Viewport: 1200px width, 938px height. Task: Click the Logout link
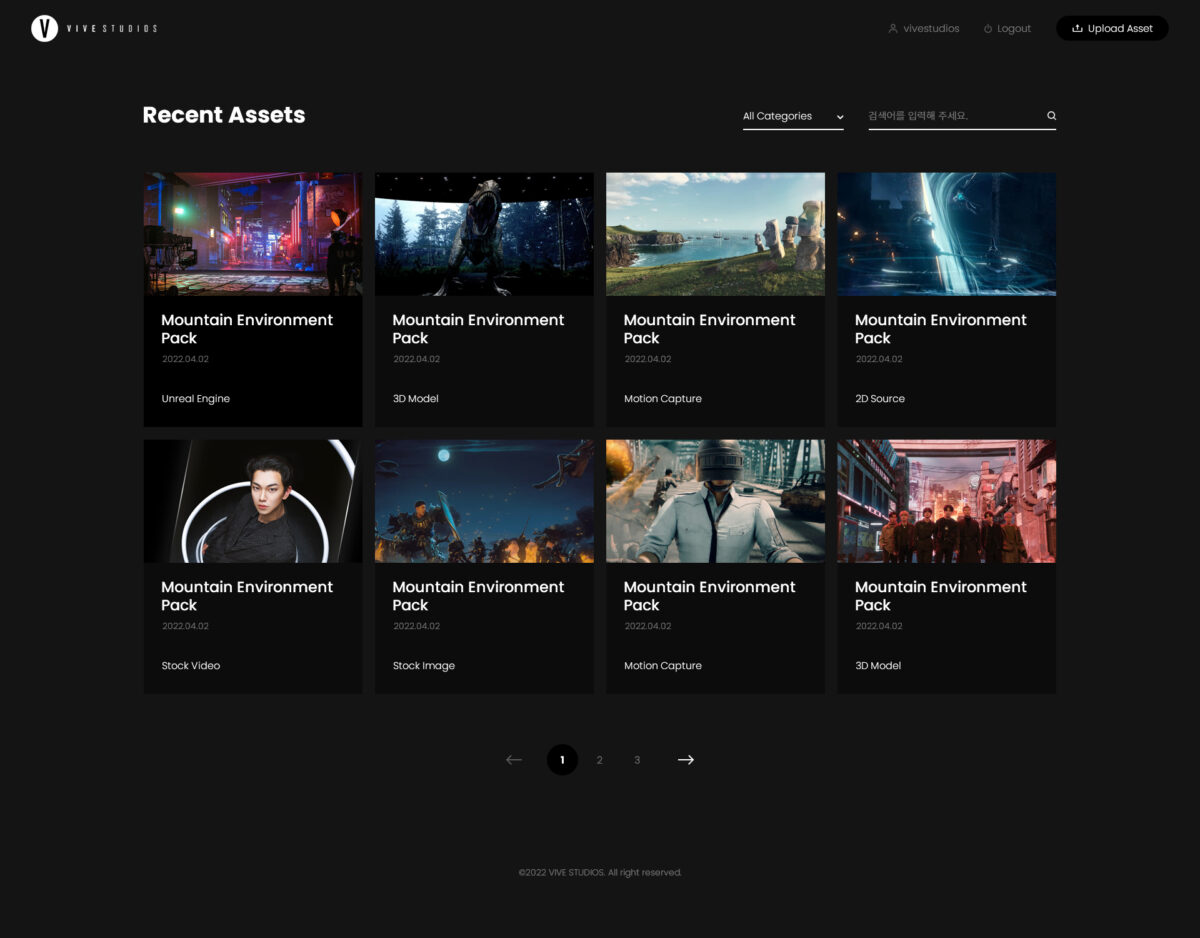(1013, 29)
